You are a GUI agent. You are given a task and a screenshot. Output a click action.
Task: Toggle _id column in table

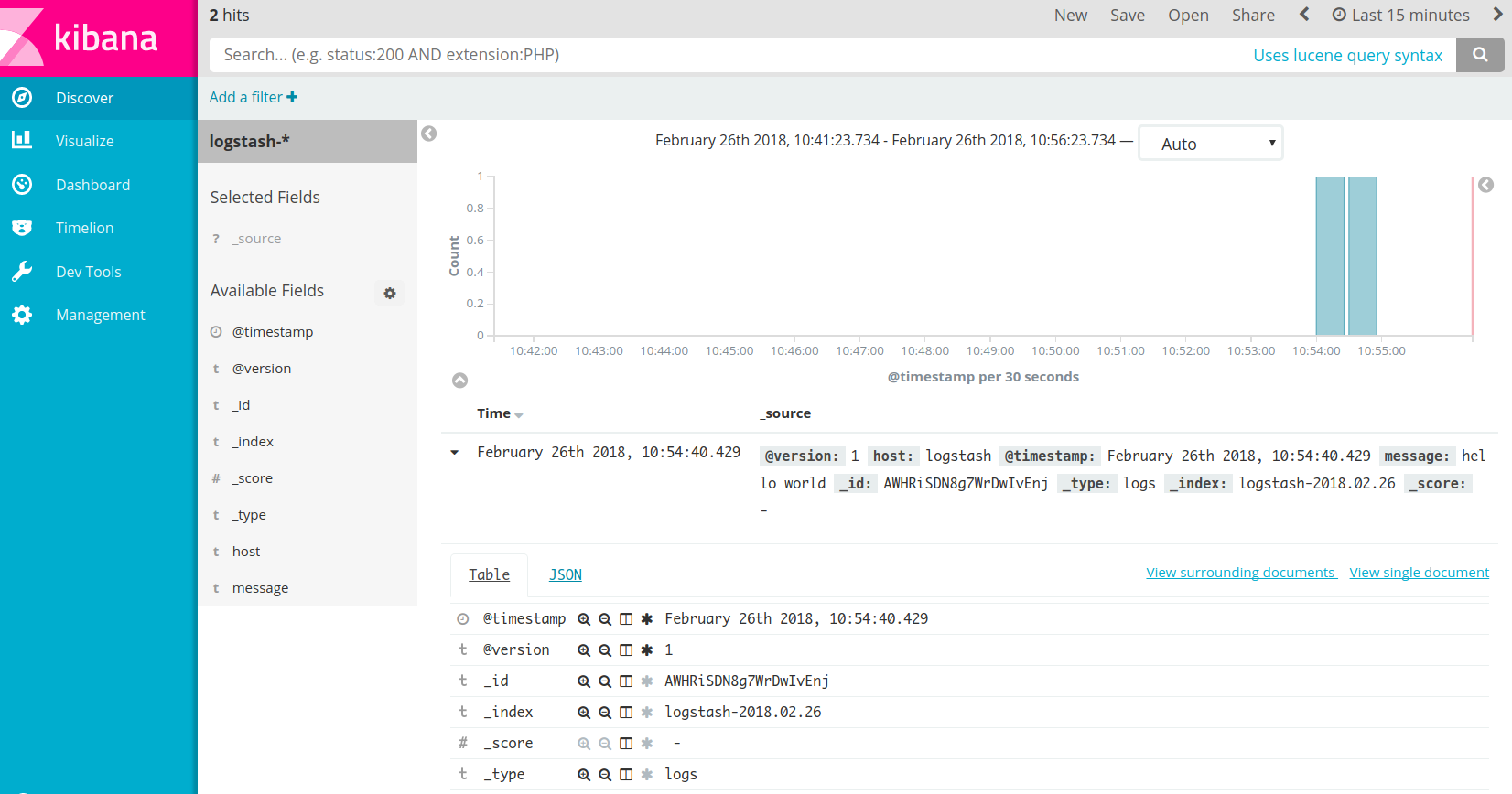click(626, 681)
